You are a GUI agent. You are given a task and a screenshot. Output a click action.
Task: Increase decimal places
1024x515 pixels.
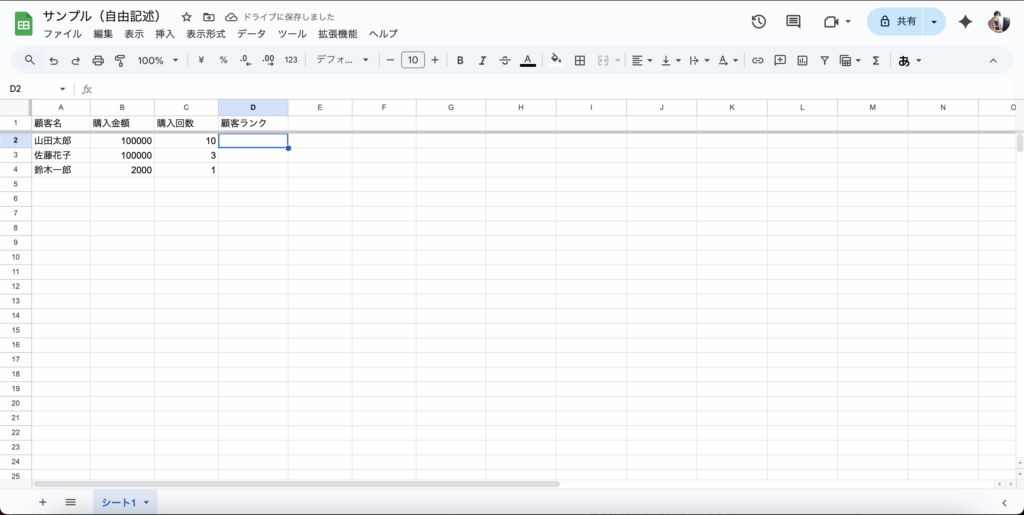268,60
